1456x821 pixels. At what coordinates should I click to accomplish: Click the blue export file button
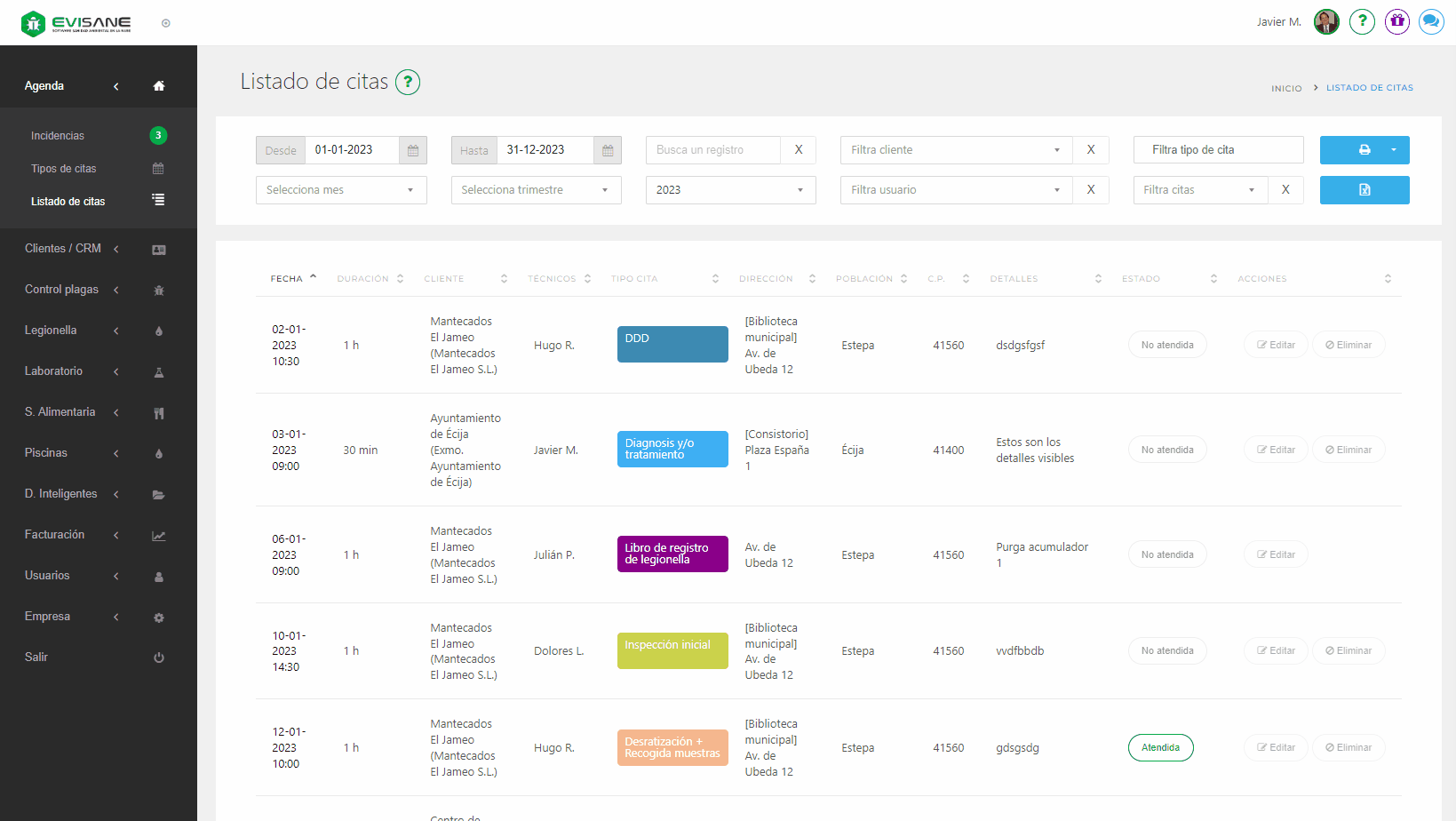click(x=1364, y=190)
